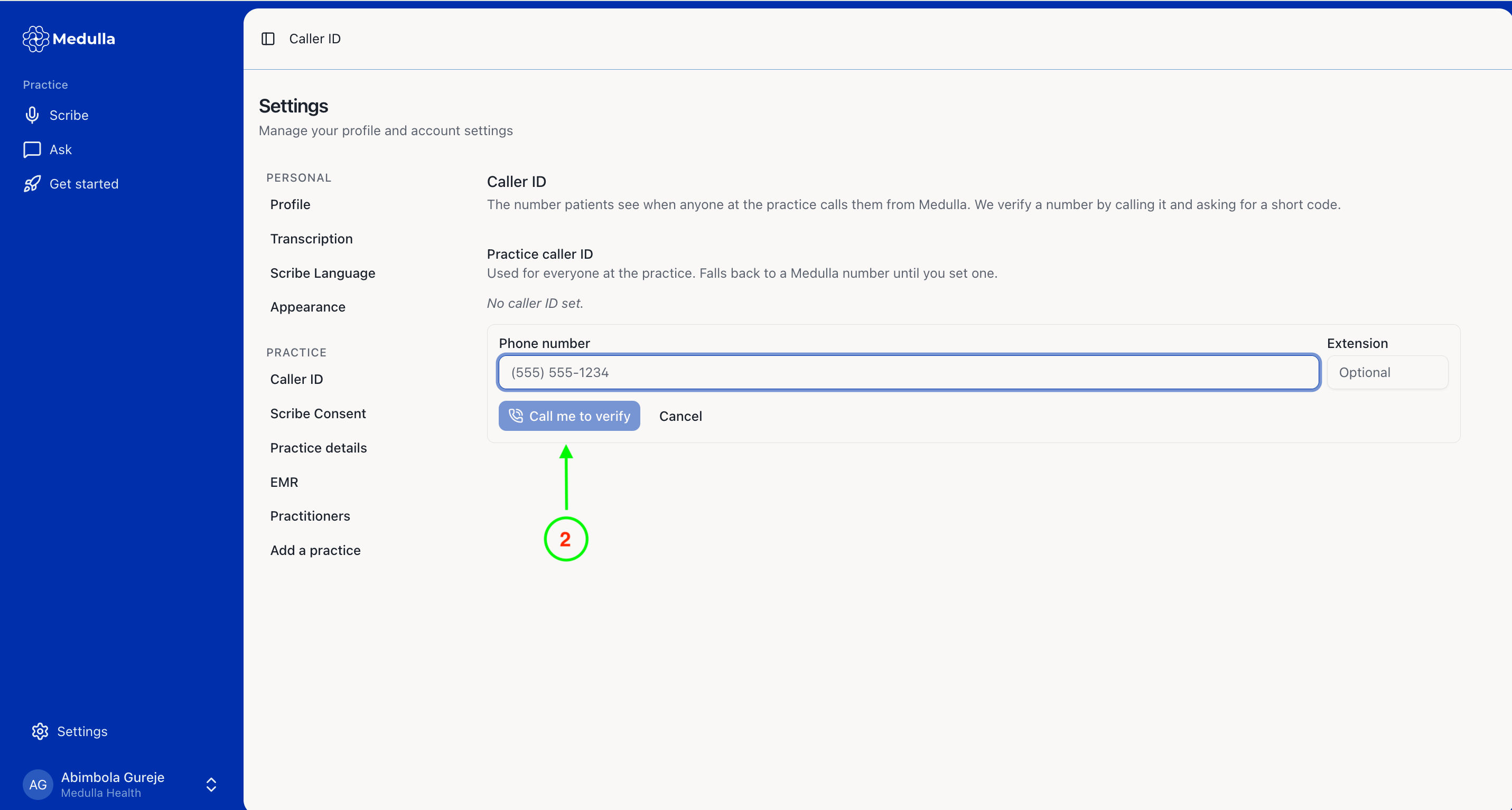Click the Call me to verify button
1512x810 pixels.
[x=570, y=416]
